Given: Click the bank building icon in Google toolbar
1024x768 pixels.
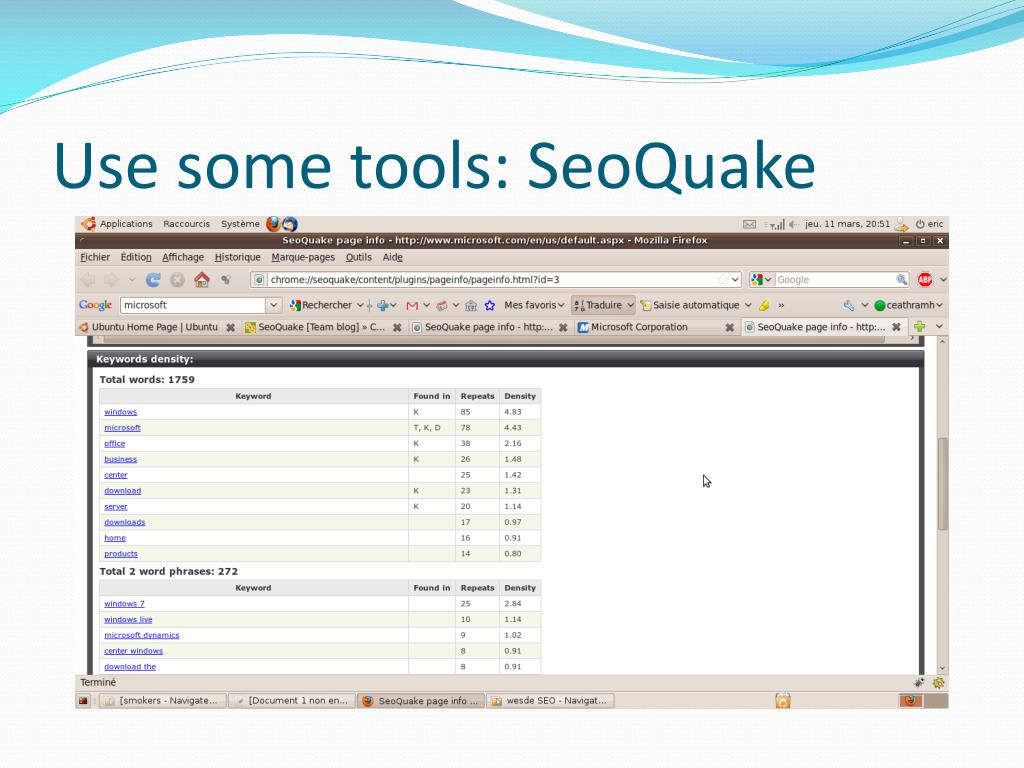Looking at the screenshot, I should (x=471, y=305).
